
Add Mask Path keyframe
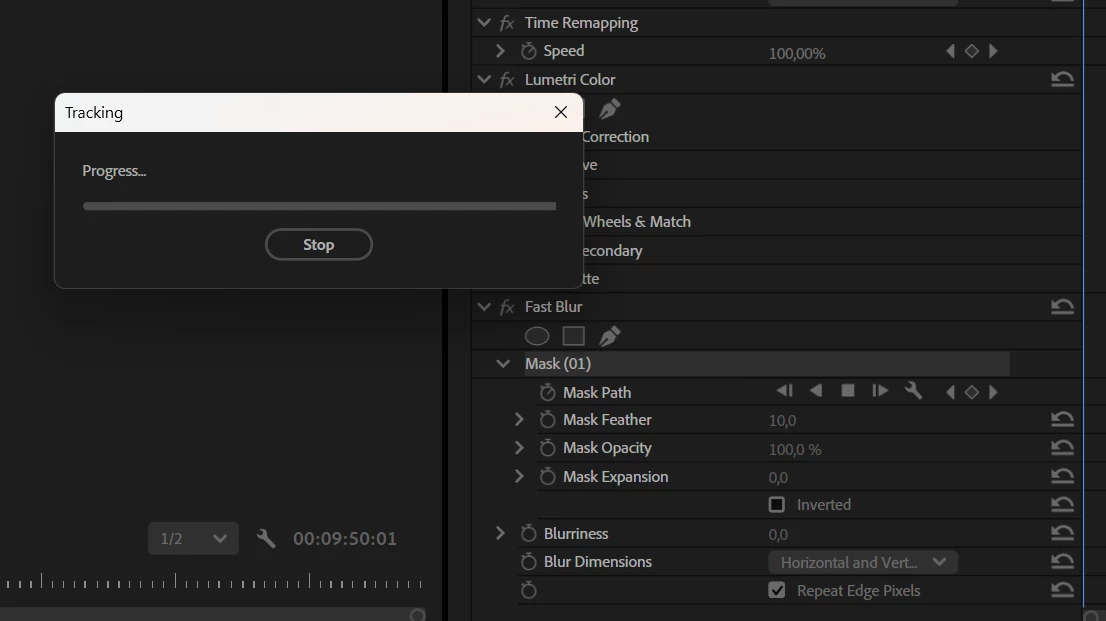pyautogui.click(x=971, y=392)
